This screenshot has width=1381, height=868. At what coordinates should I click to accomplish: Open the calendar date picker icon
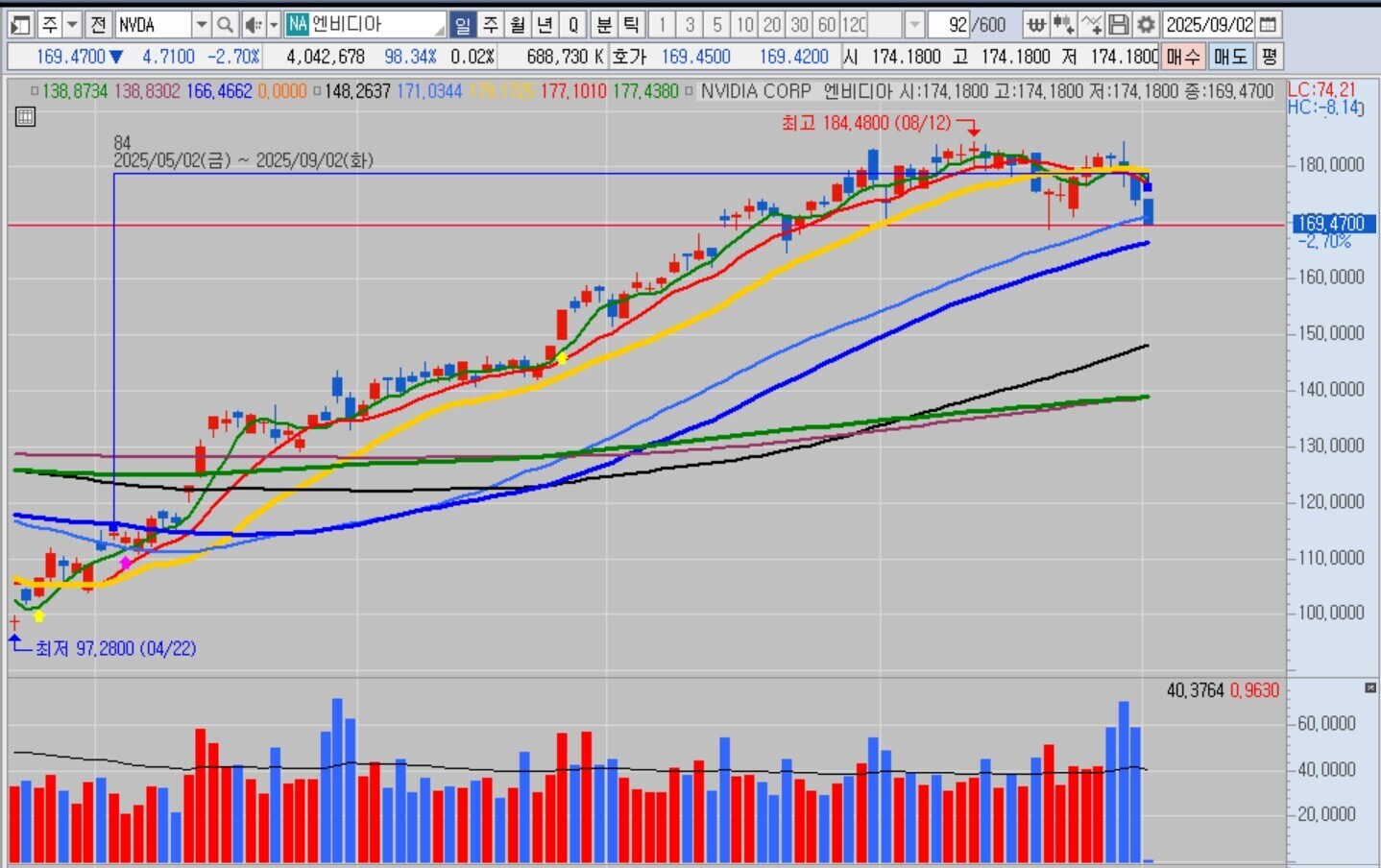(x=1268, y=24)
